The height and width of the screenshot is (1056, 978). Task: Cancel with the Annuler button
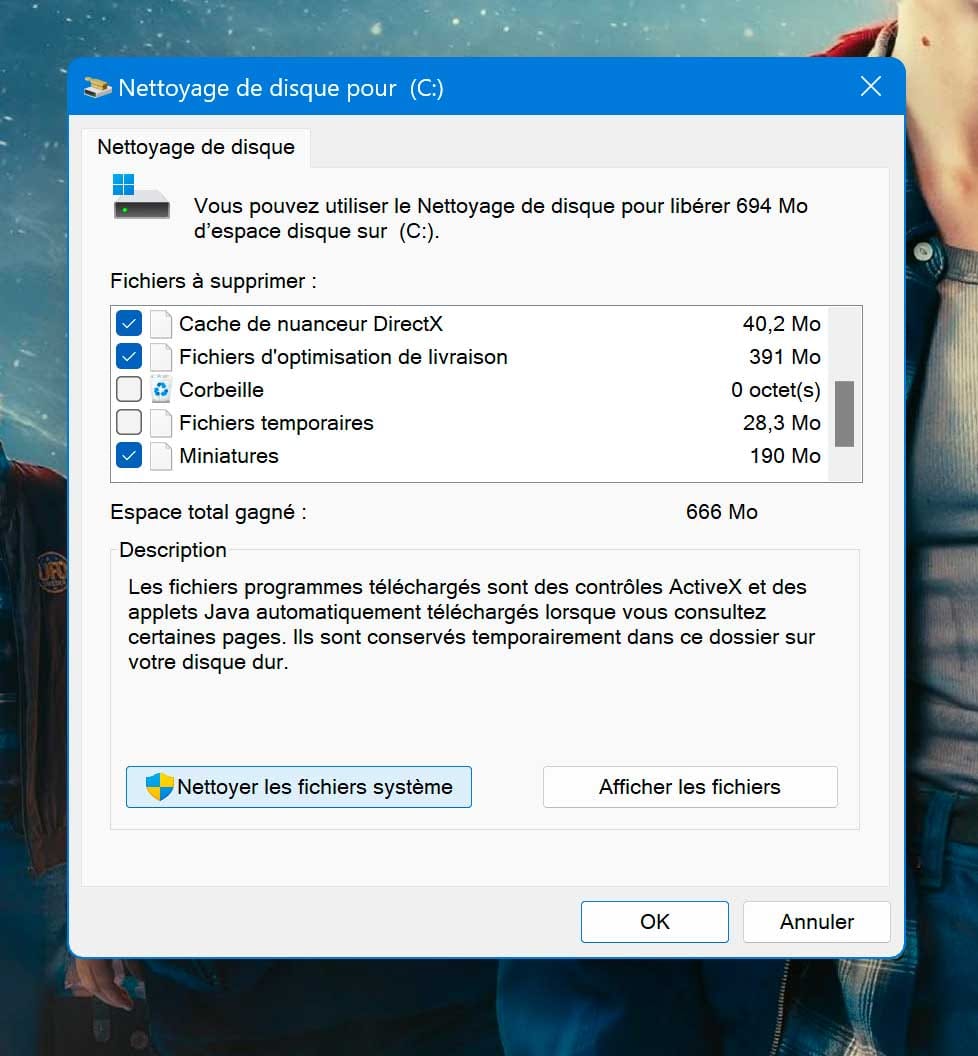tap(816, 922)
